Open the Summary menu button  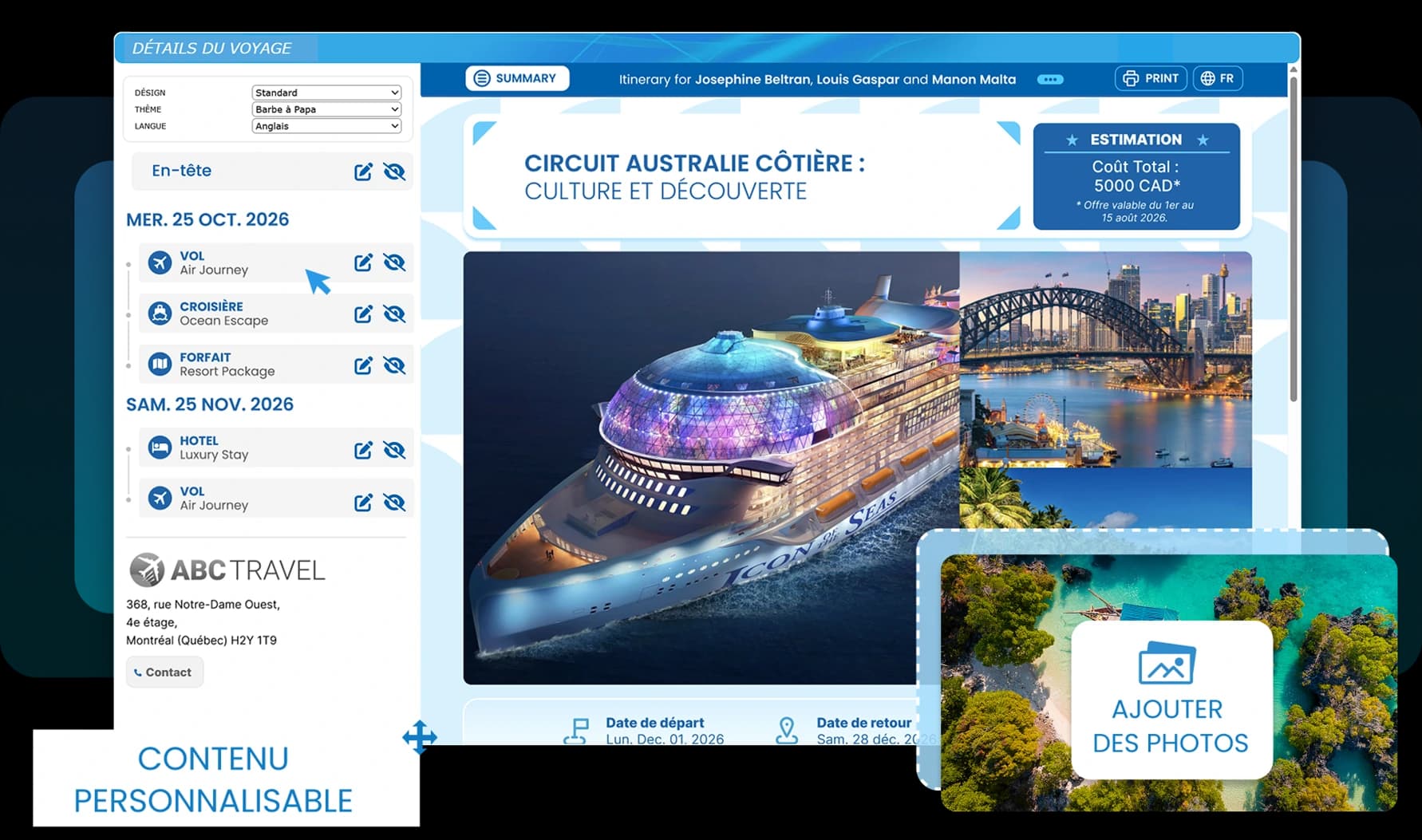coord(516,78)
